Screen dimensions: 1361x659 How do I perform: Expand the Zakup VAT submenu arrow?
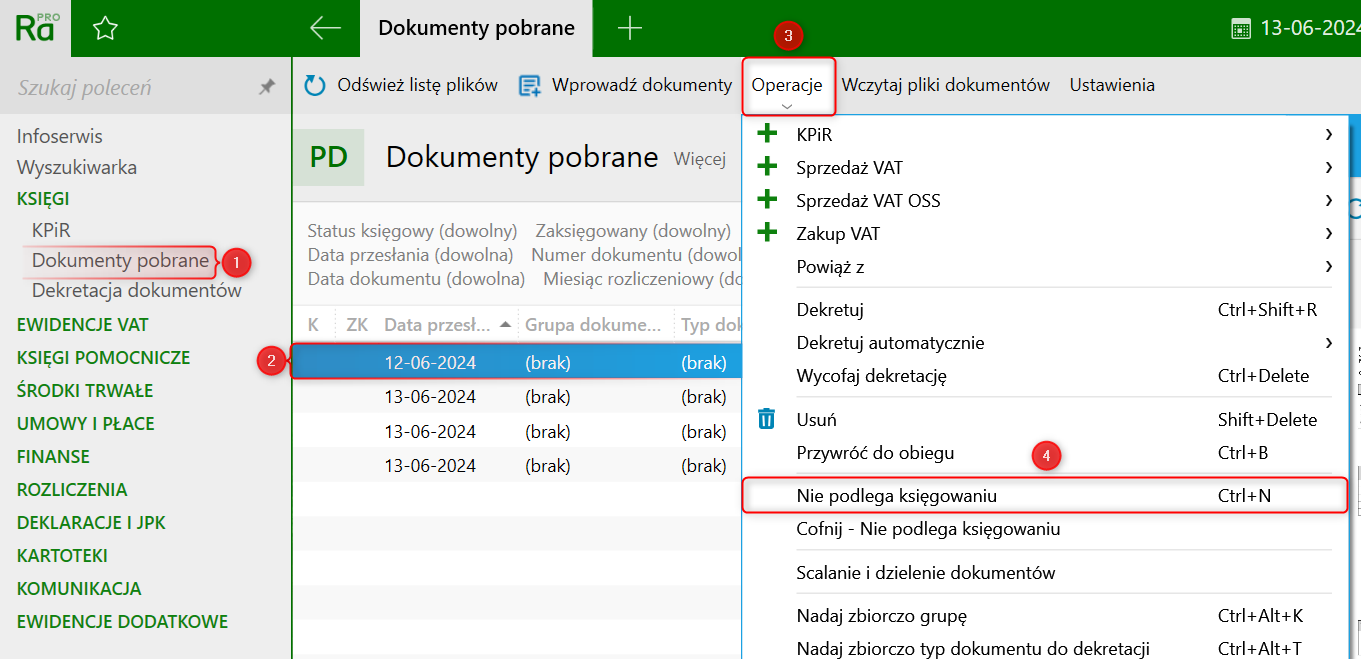pos(1329,233)
